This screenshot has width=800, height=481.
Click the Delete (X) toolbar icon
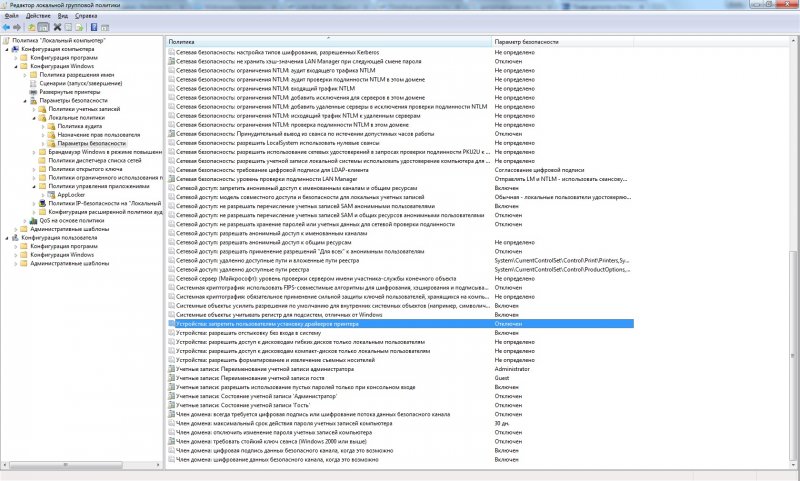click(57, 27)
